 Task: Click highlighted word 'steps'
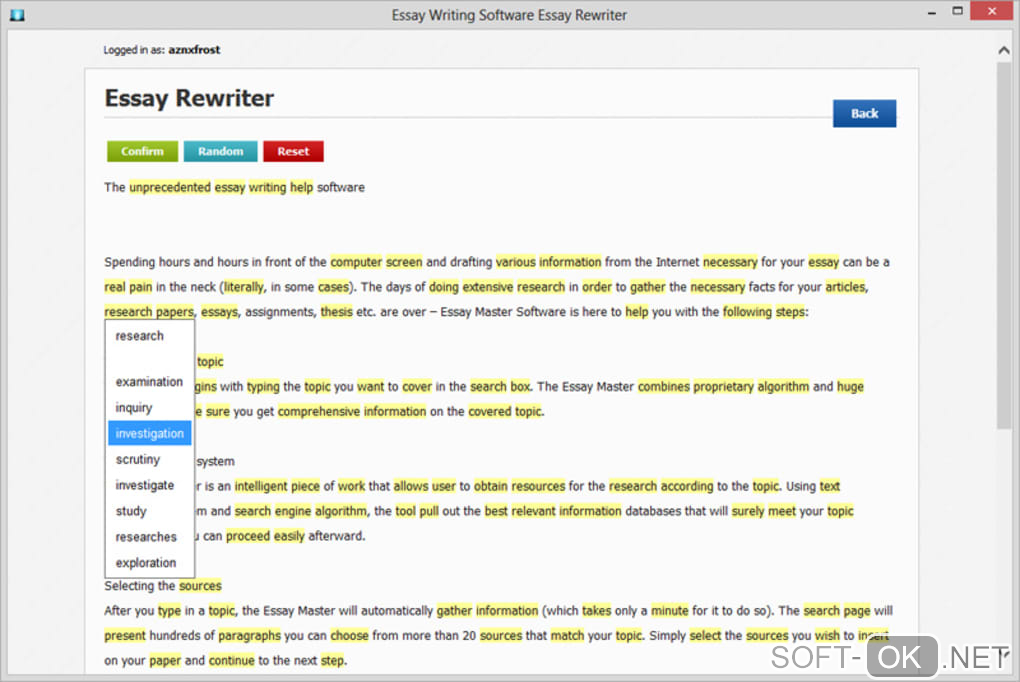click(x=790, y=312)
